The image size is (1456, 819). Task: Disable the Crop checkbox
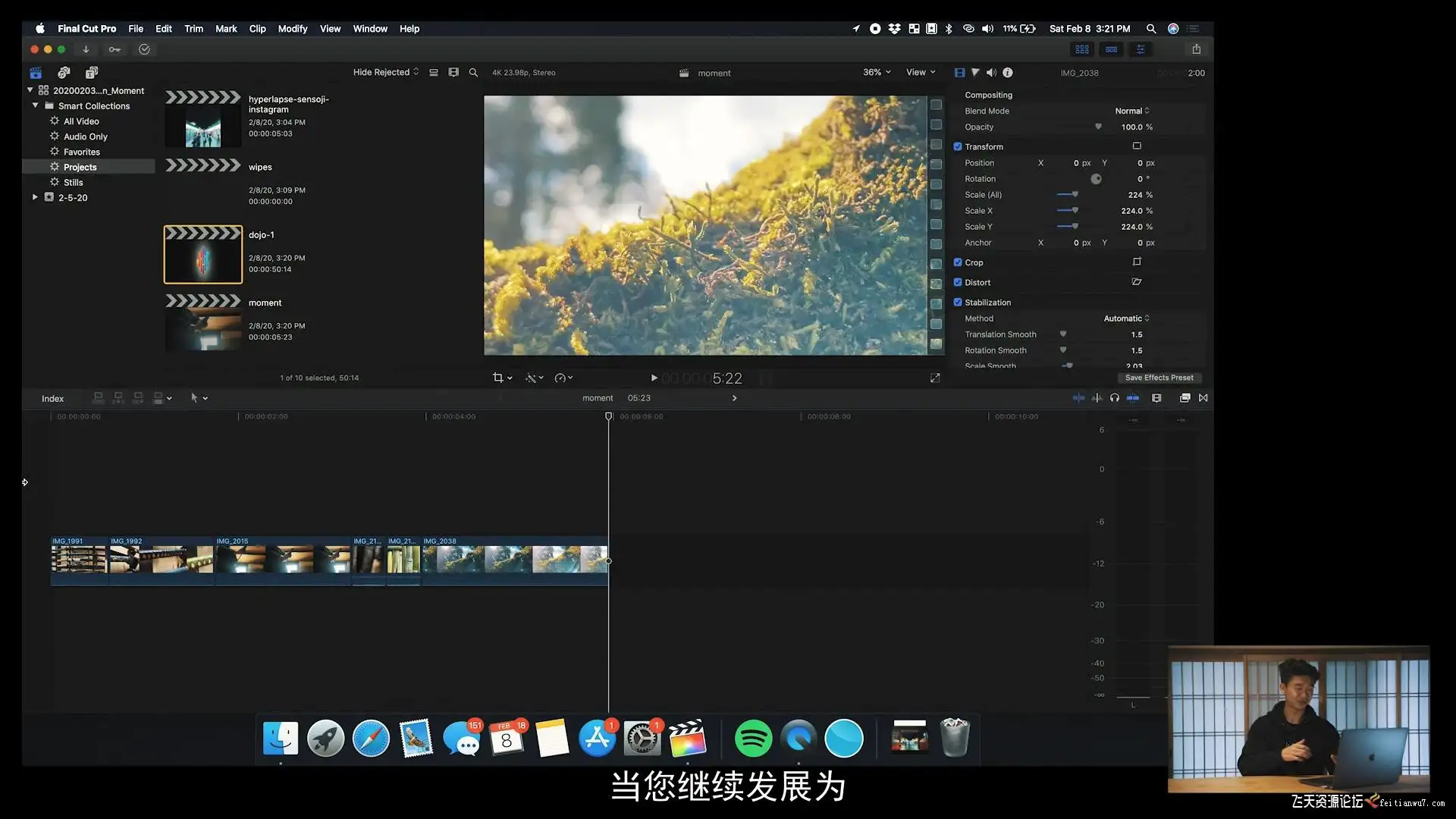(x=958, y=262)
